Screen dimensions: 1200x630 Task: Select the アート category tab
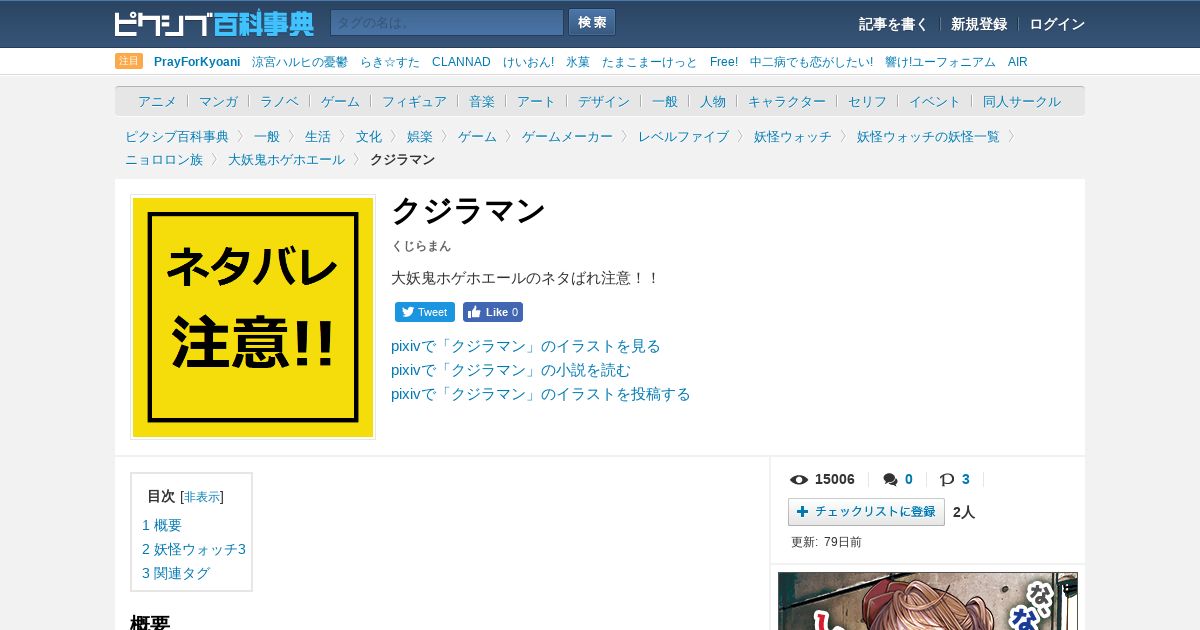tap(536, 101)
